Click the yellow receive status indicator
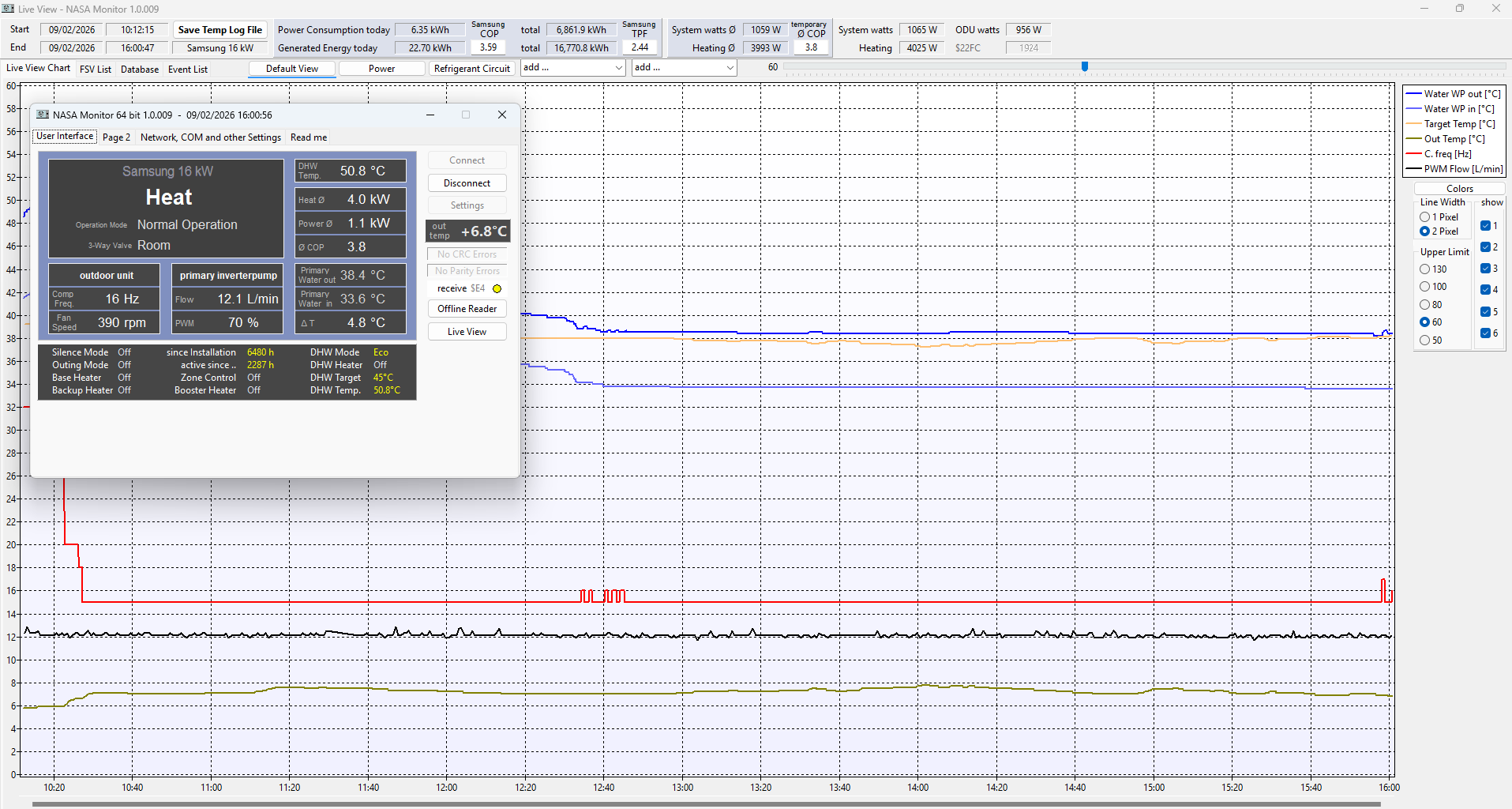Image resolution: width=1512 pixels, height=809 pixels. click(497, 289)
